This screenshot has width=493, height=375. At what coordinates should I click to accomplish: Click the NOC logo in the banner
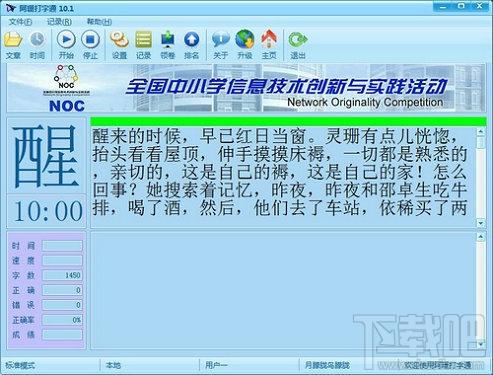[x=67, y=88]
